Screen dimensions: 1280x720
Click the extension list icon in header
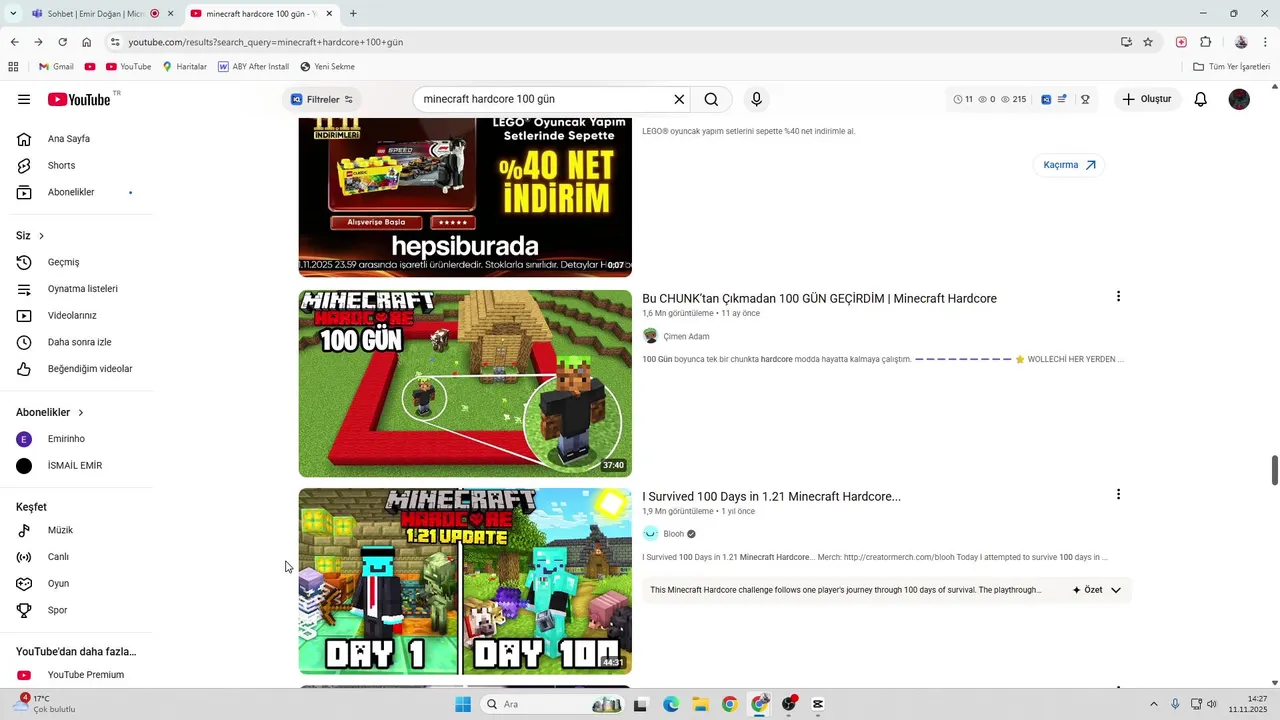(1062, 99)
